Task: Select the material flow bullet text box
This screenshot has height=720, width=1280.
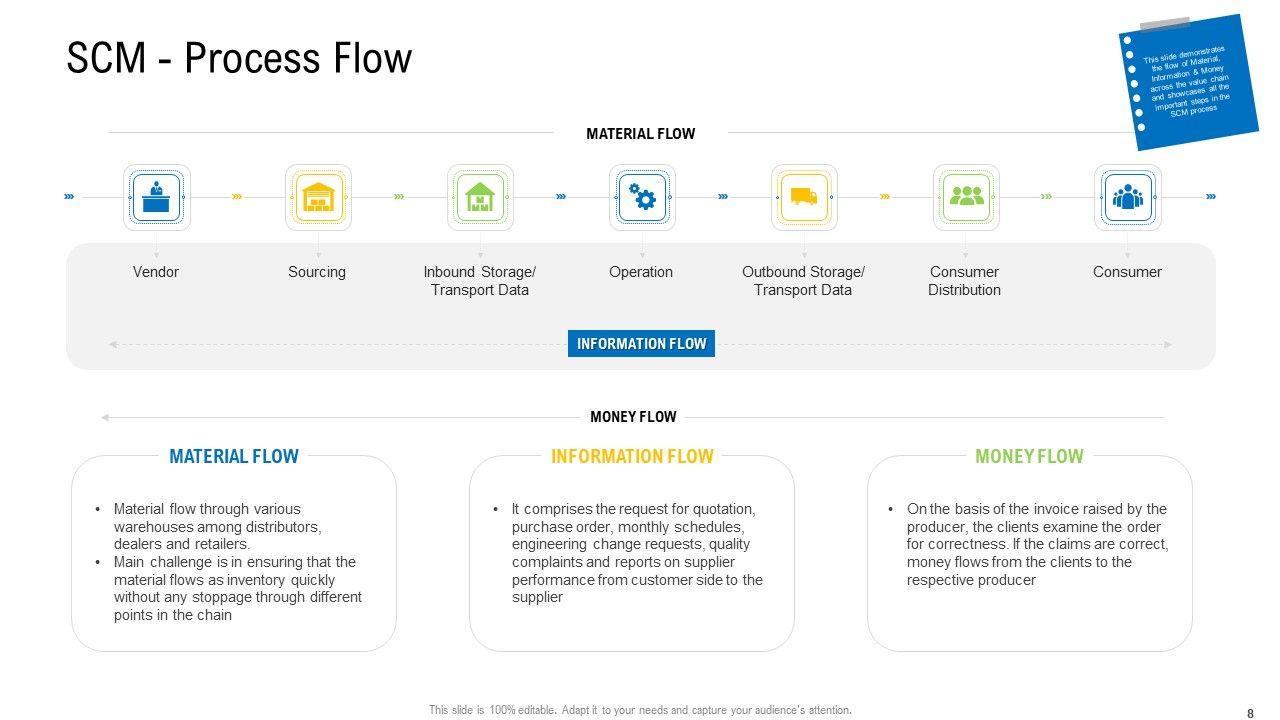Action: (236, 562)
